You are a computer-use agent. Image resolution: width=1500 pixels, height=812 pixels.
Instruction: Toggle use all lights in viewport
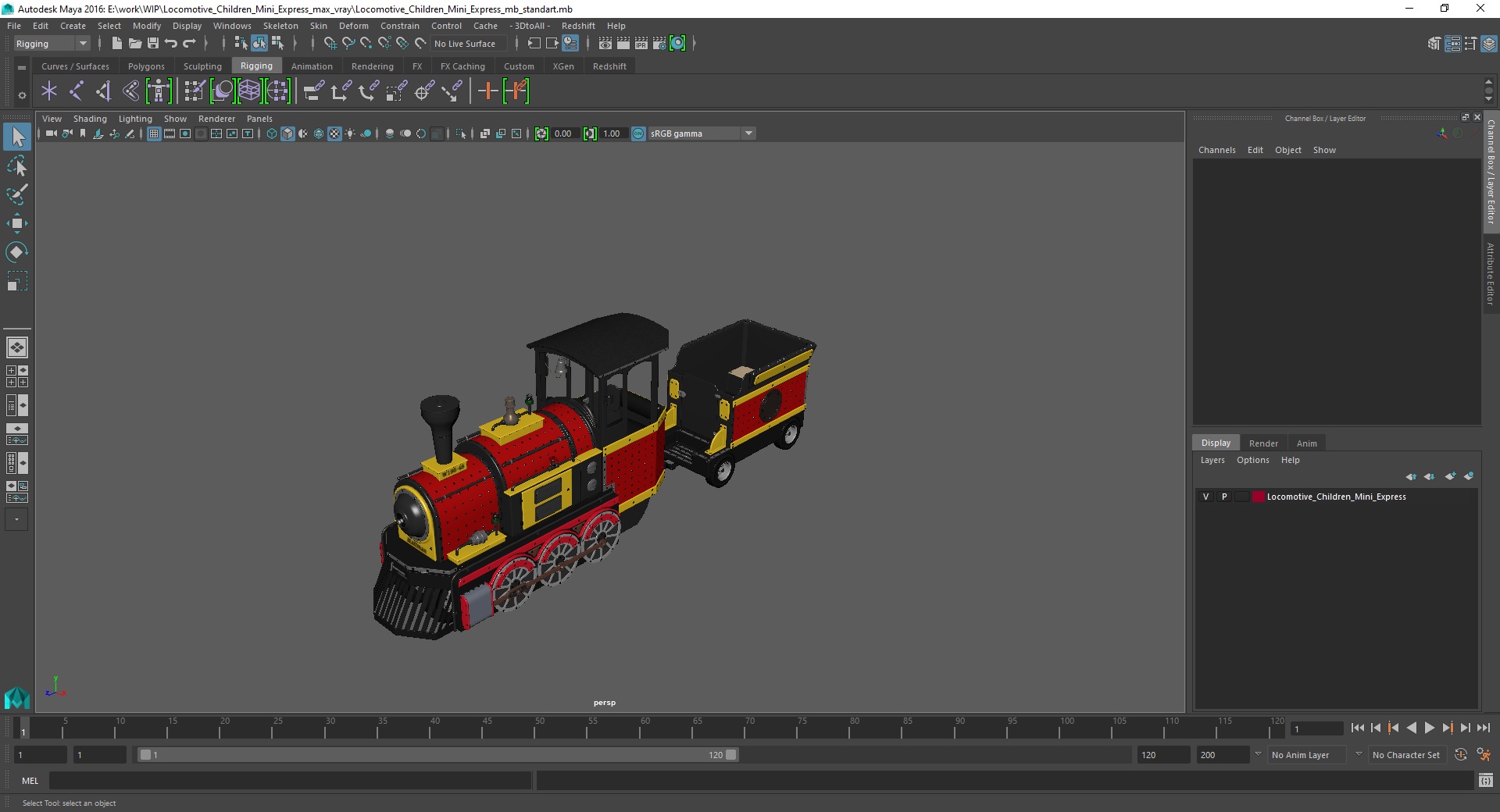(x=350, y=134)
